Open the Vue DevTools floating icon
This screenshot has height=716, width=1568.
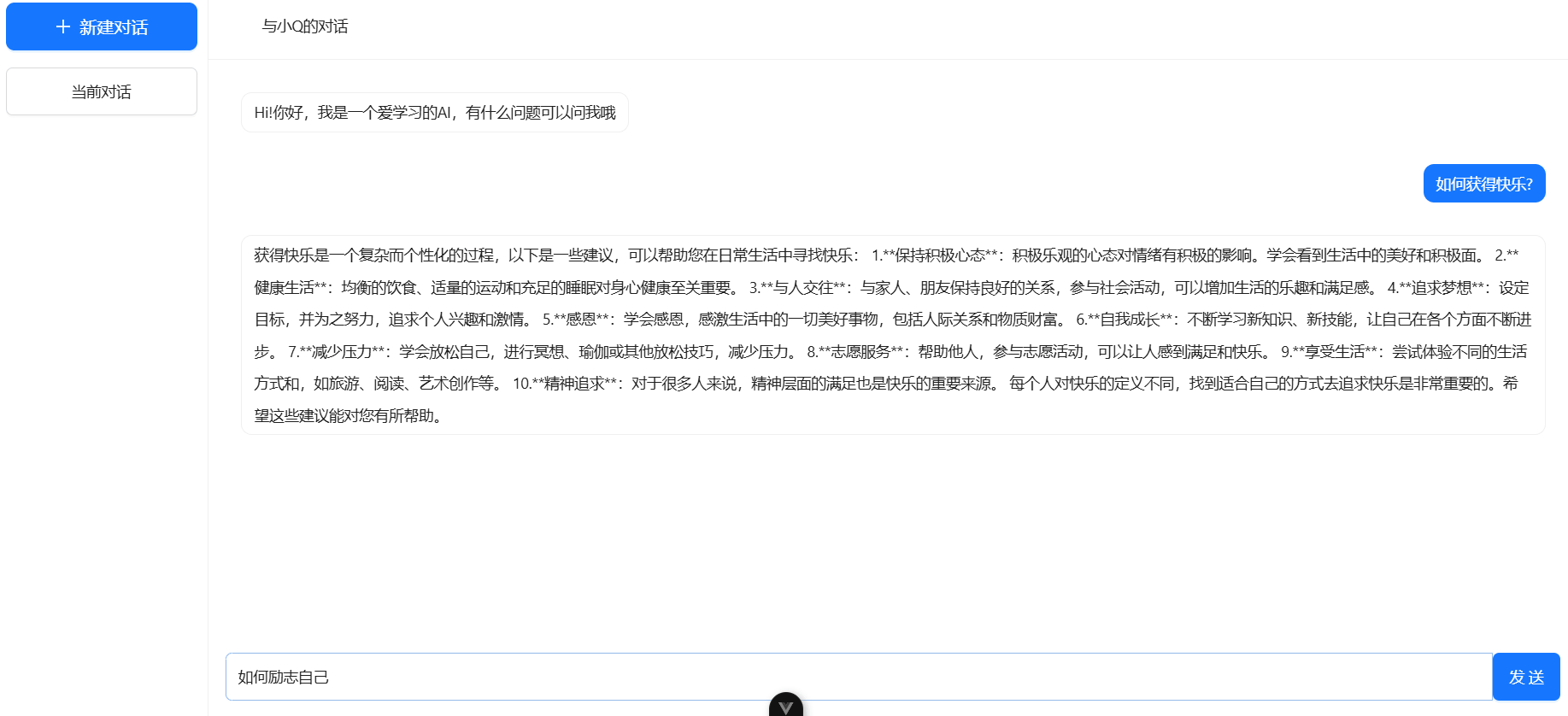(786, 705)
